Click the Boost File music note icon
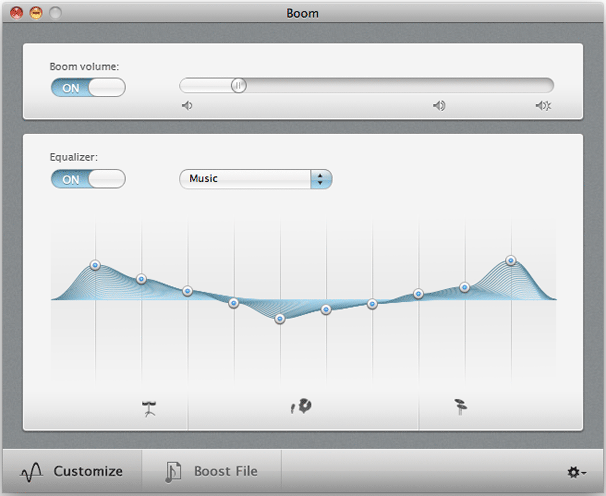Screen dimensions: 606x496 coord(173,472)
